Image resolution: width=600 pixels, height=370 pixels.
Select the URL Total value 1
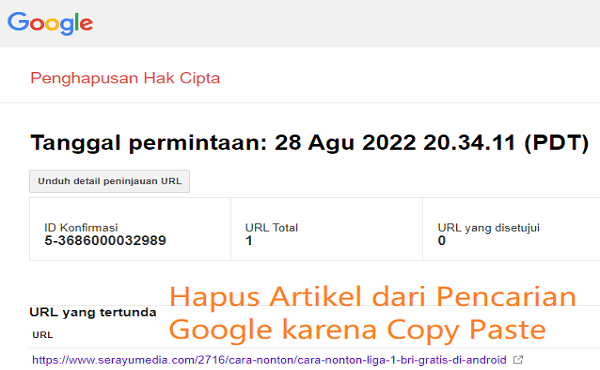(x=249, y=241)
